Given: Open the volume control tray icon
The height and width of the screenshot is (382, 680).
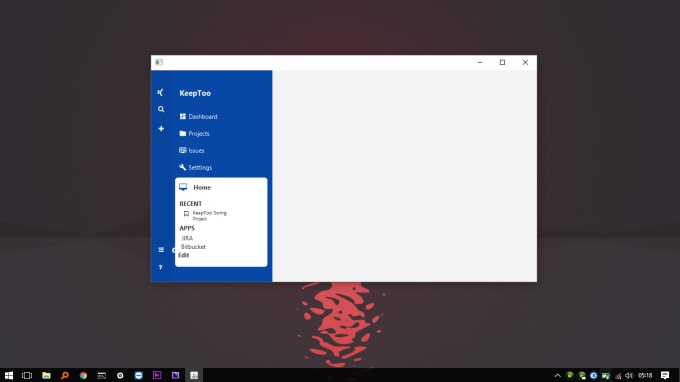Looking at the screenshot, I should (x=629, y=375).
